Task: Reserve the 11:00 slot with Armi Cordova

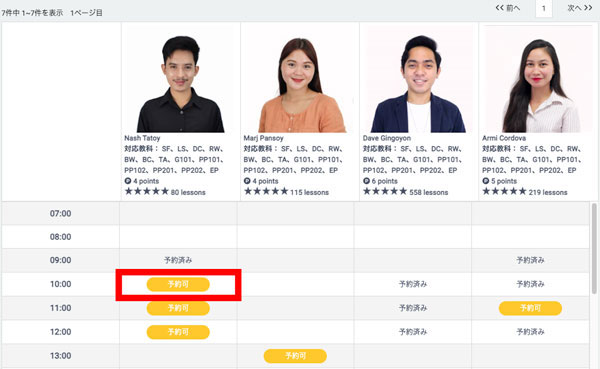Action: tap(530, 308)
